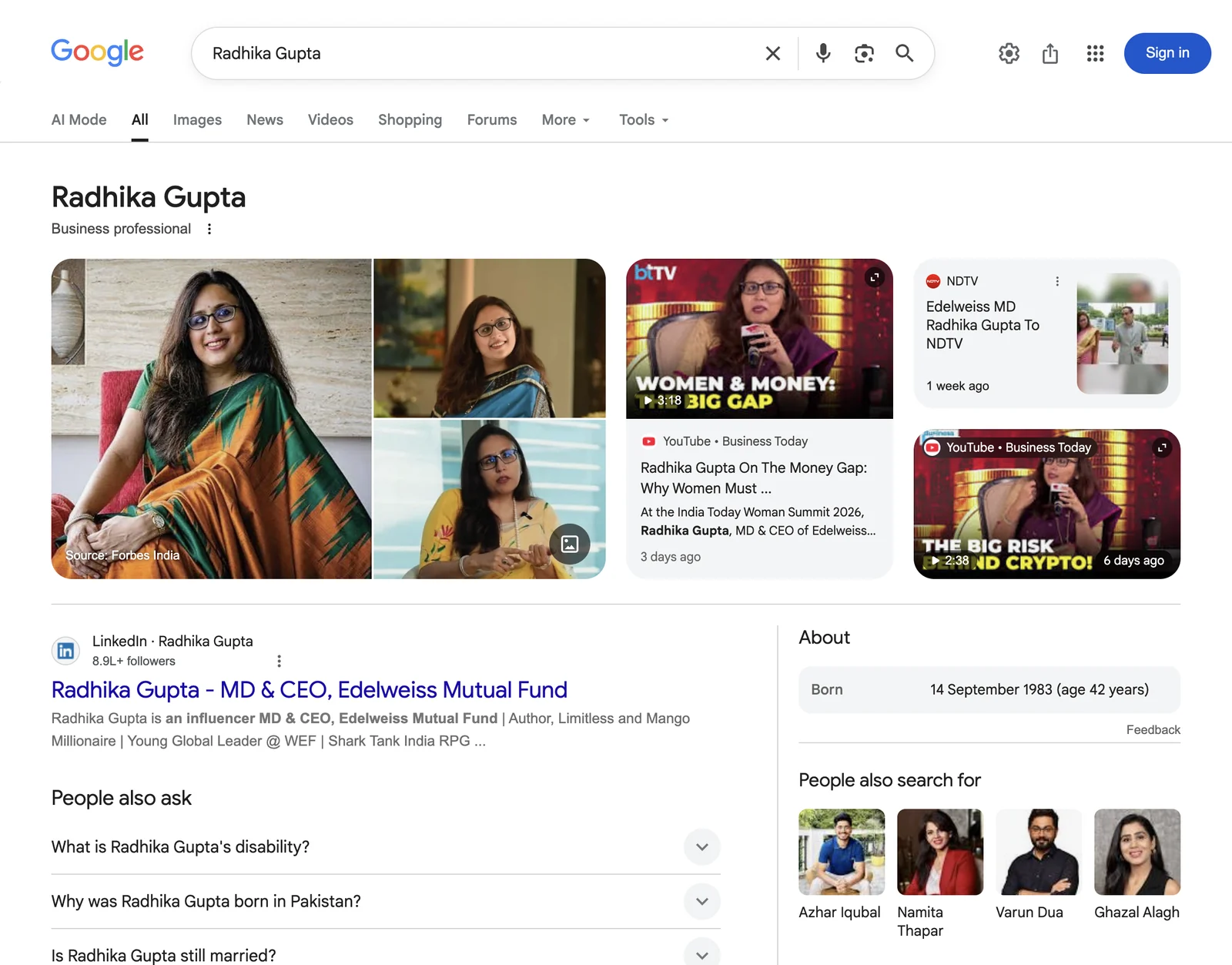Screen dimensions: 1232x965
Task: Click the magnifying glass search button
Action: coord(905,53)
